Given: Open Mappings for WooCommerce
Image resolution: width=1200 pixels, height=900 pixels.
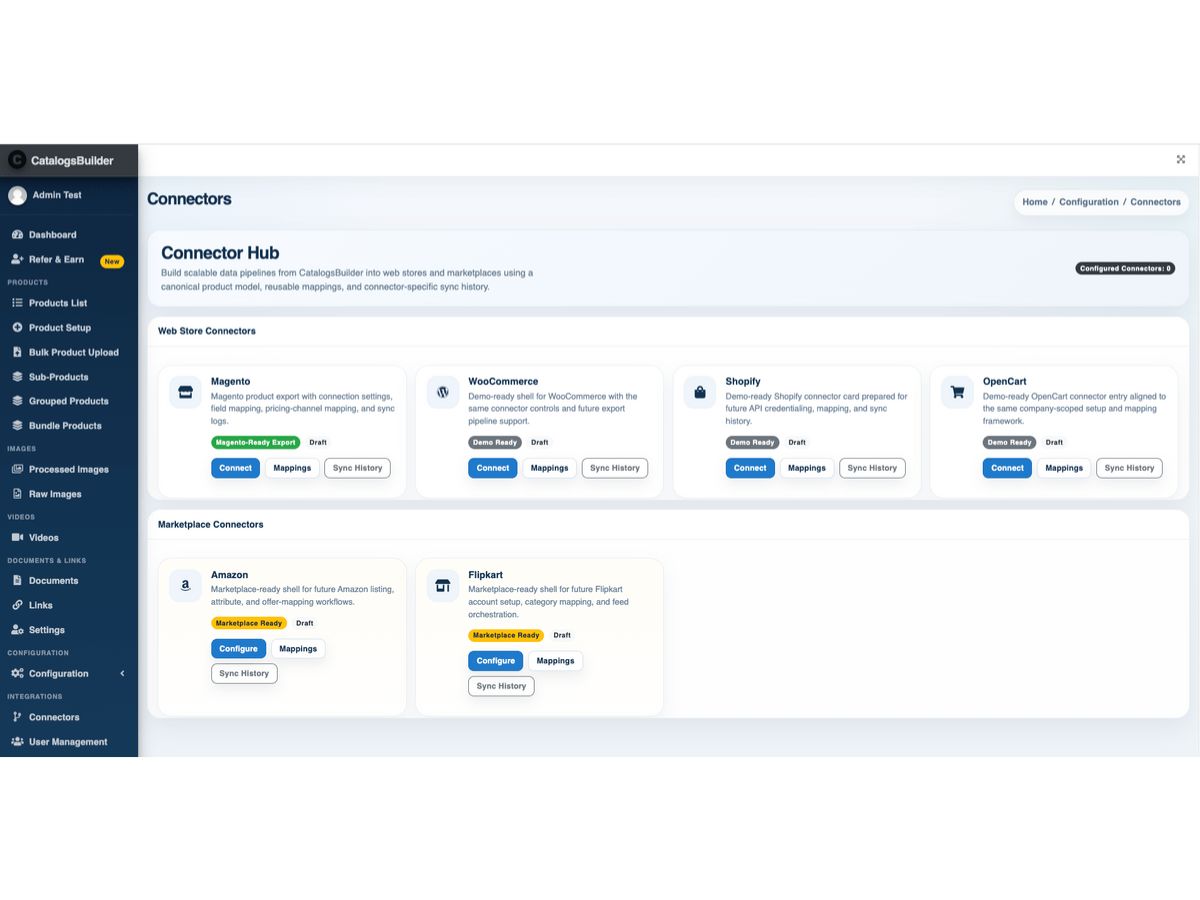Looking at the screenshot, I should pyautogui.click(x=549, y=468).
